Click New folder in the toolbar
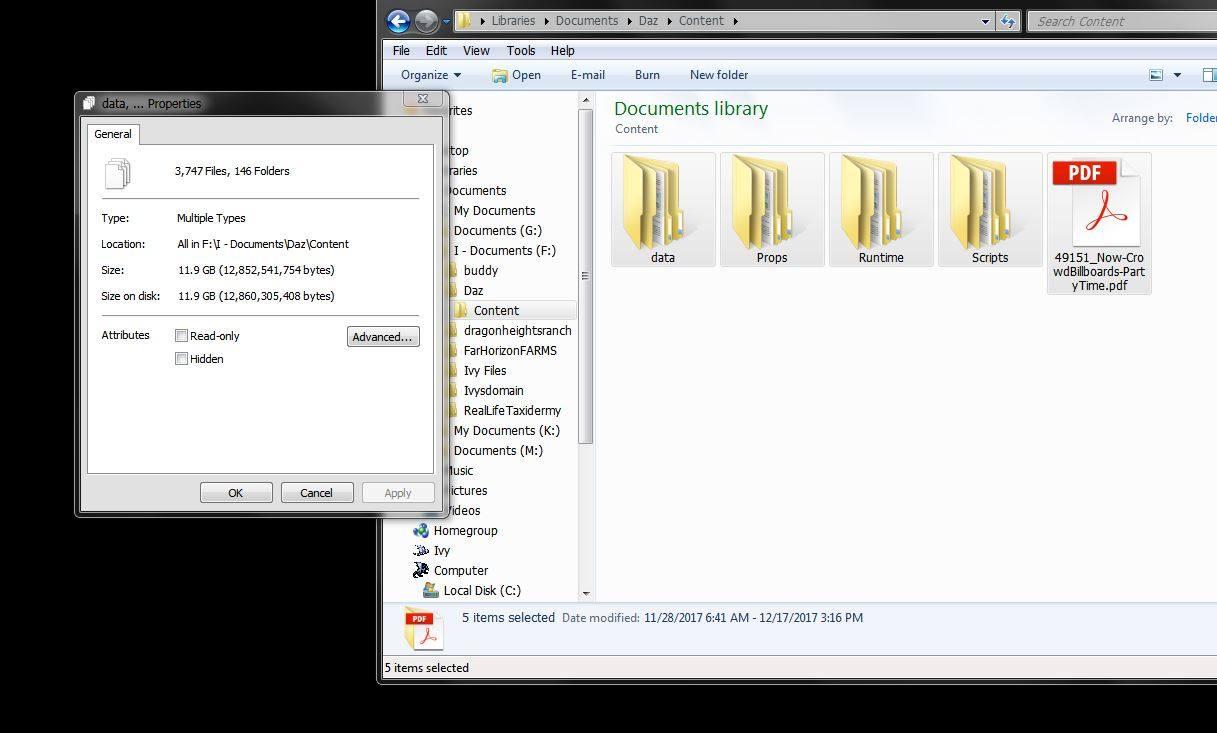Viewport: 1217px width, 733px height. [719, 75]
